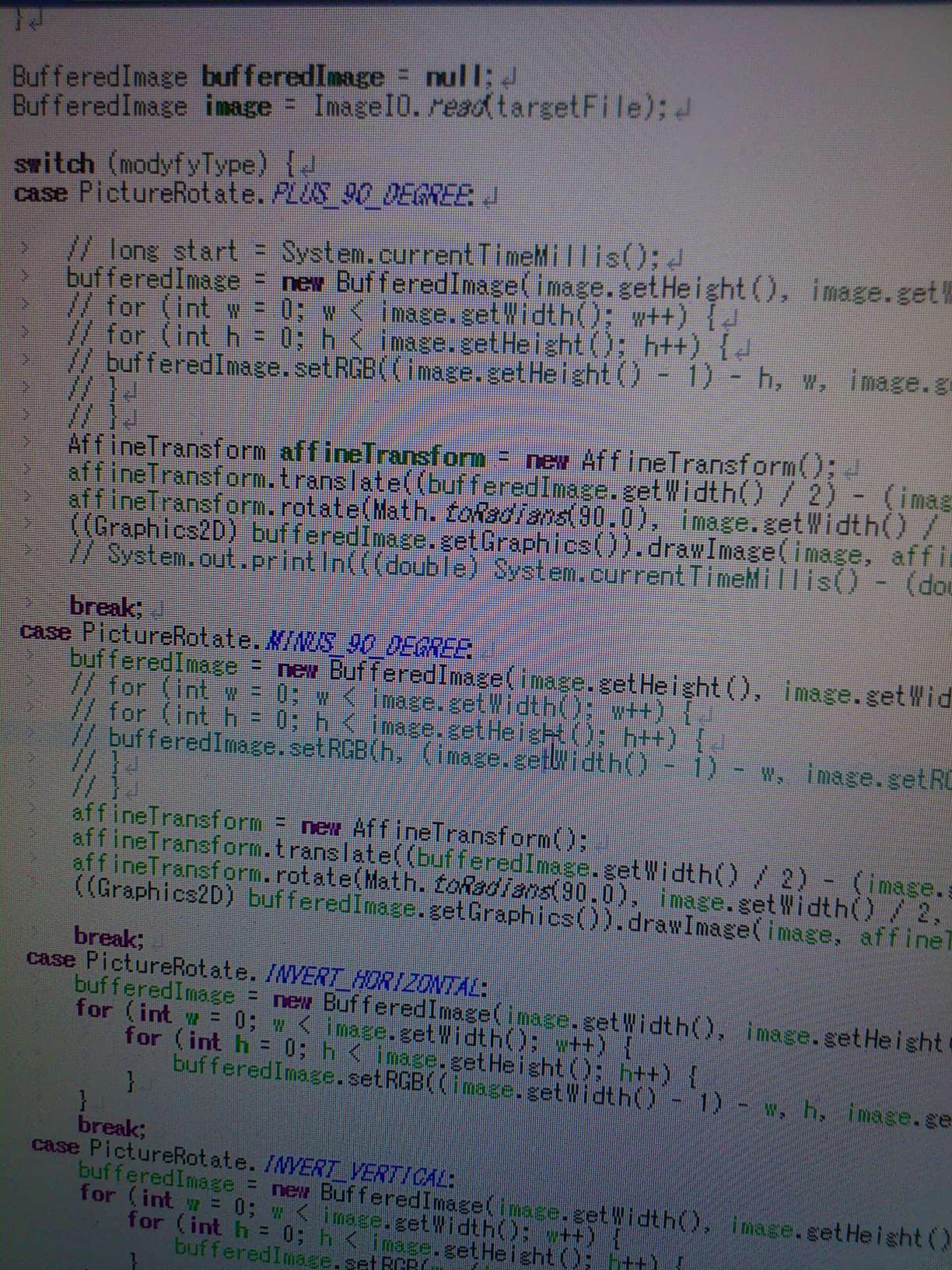Image resolution: width=952 pixels, height=1270 pixels.
Task: Click the bold affineTransform variable in its declaration
Action: [382, 455]
